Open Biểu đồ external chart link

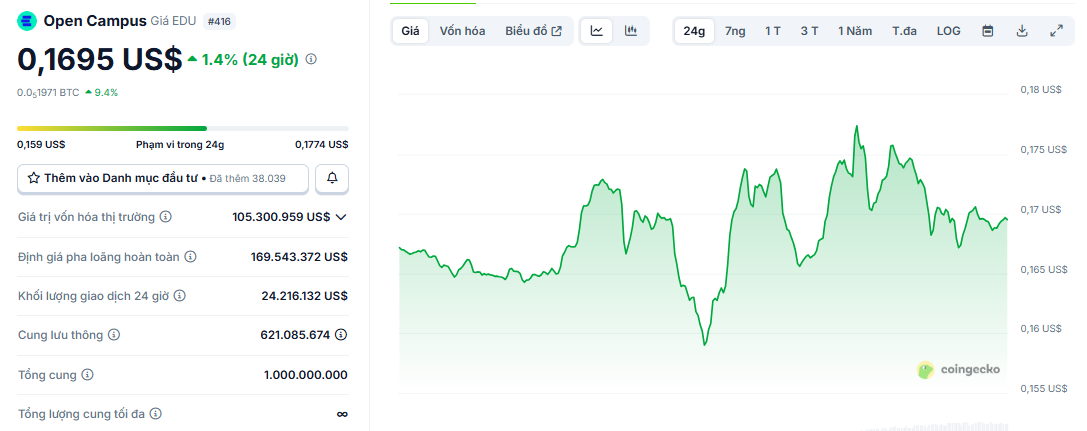533,31
